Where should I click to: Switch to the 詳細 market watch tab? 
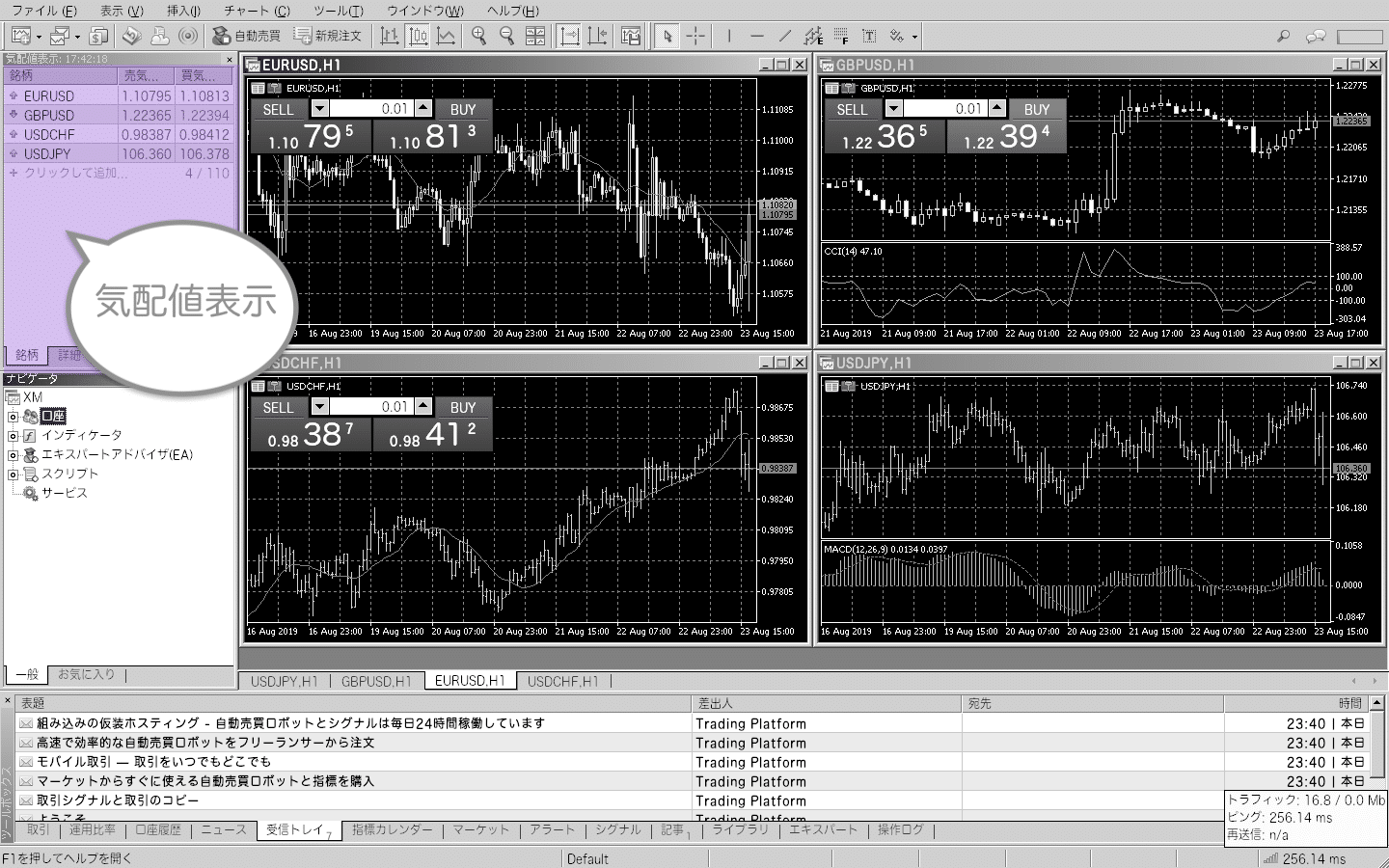pos(69,355)
